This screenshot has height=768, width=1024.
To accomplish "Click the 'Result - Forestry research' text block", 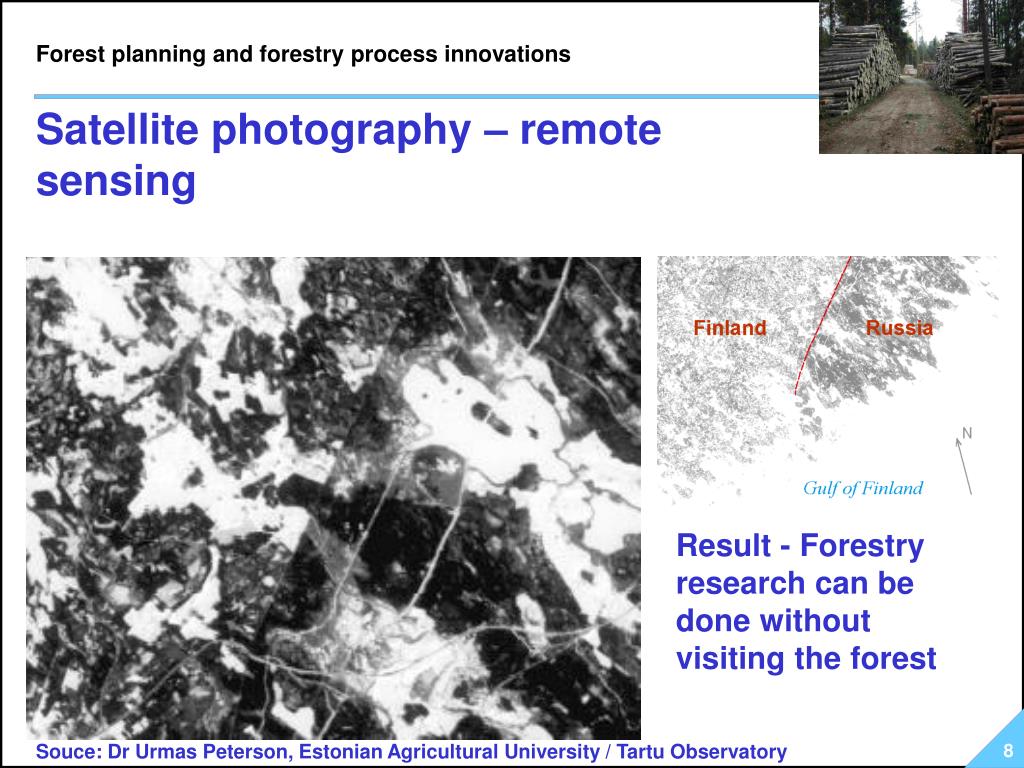I will [806, 602].
